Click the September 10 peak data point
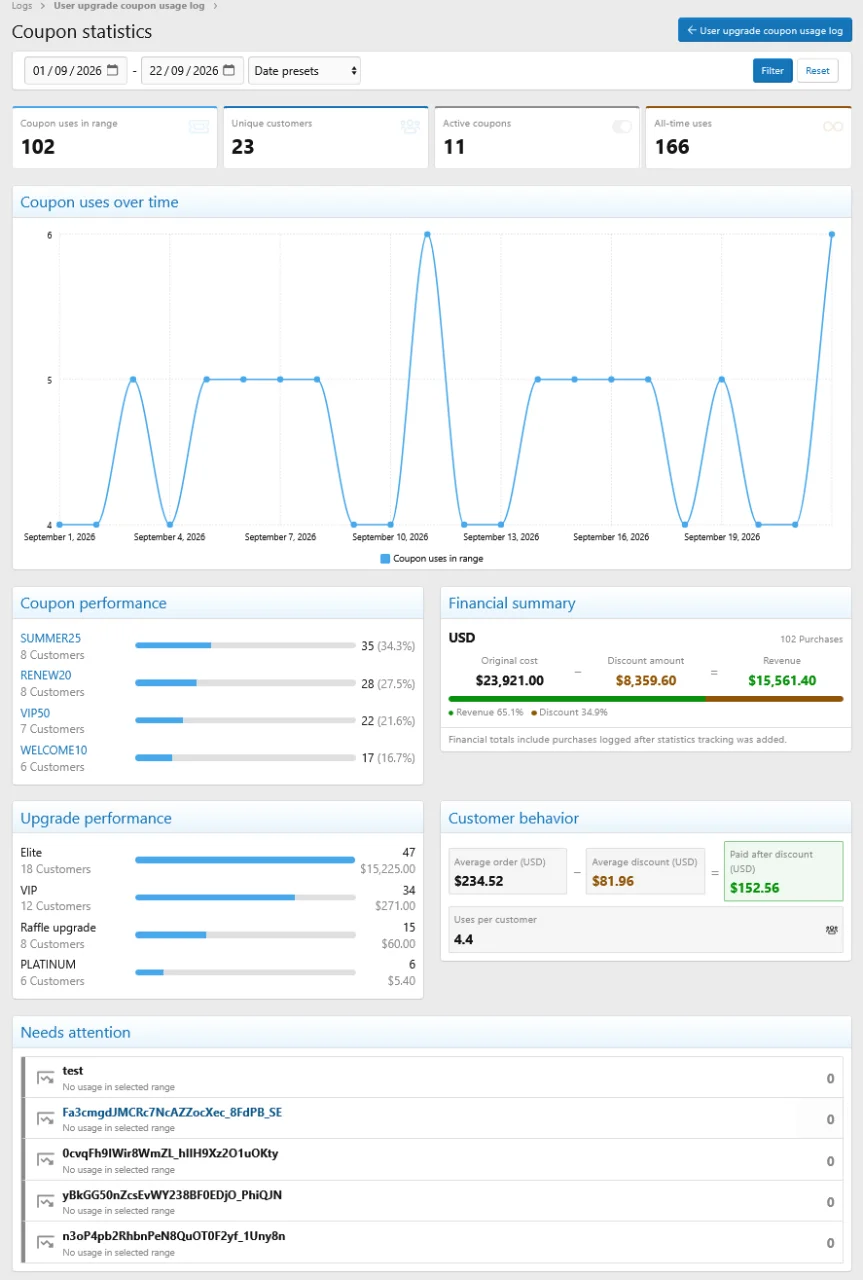Image resolution: width=863 pixels, height=1280 pixels. pyautogui.click(x=427, y=234)
